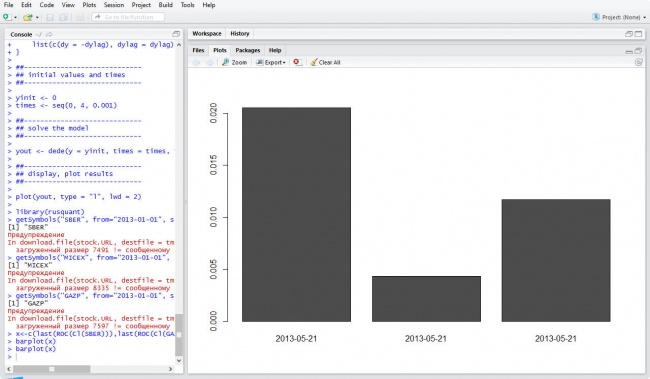This screenshot has height=379, width=650.
Task: Click the console line 'yinit <- 0'
Action: [x=36, y=98]
